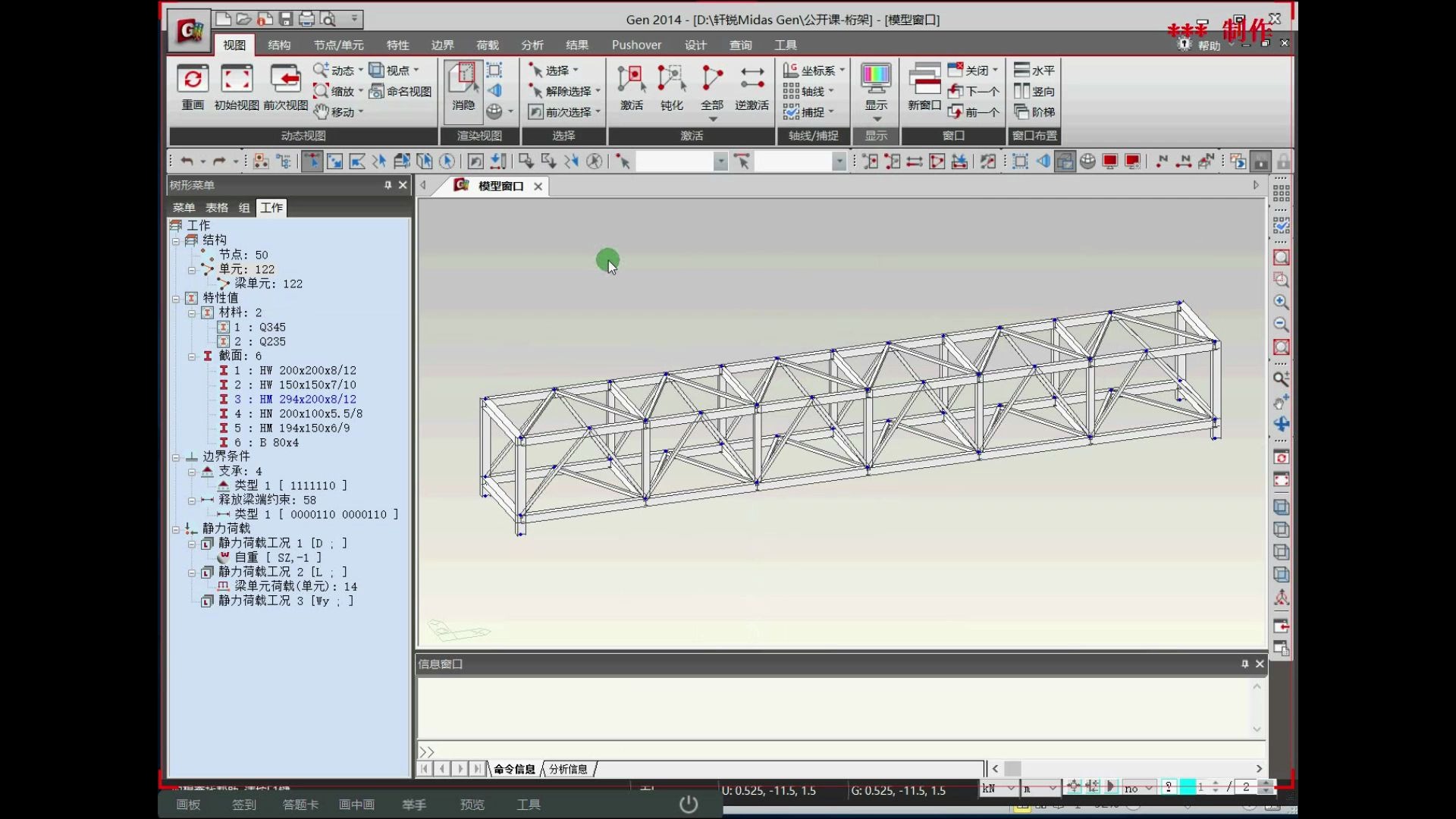
Task: Click the 激活 activate icon
Action: tap(631, 79)
